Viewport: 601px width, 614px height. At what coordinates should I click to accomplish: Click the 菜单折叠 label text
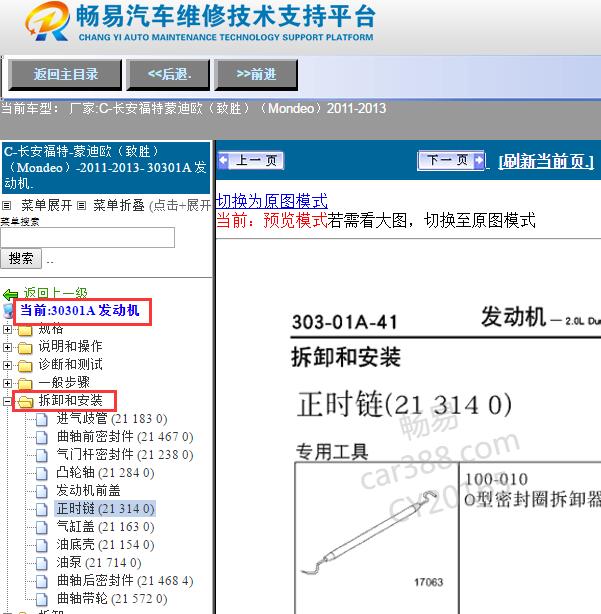(119, 205)
